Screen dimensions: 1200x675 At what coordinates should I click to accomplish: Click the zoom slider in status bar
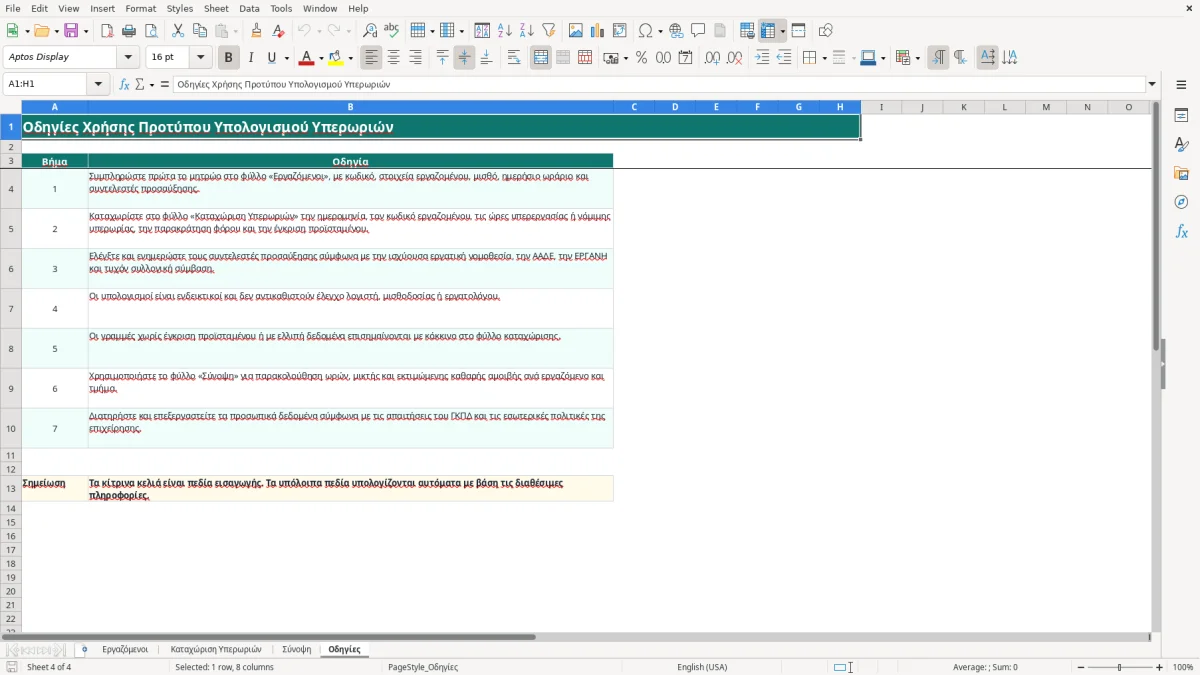coord(1119,667)
